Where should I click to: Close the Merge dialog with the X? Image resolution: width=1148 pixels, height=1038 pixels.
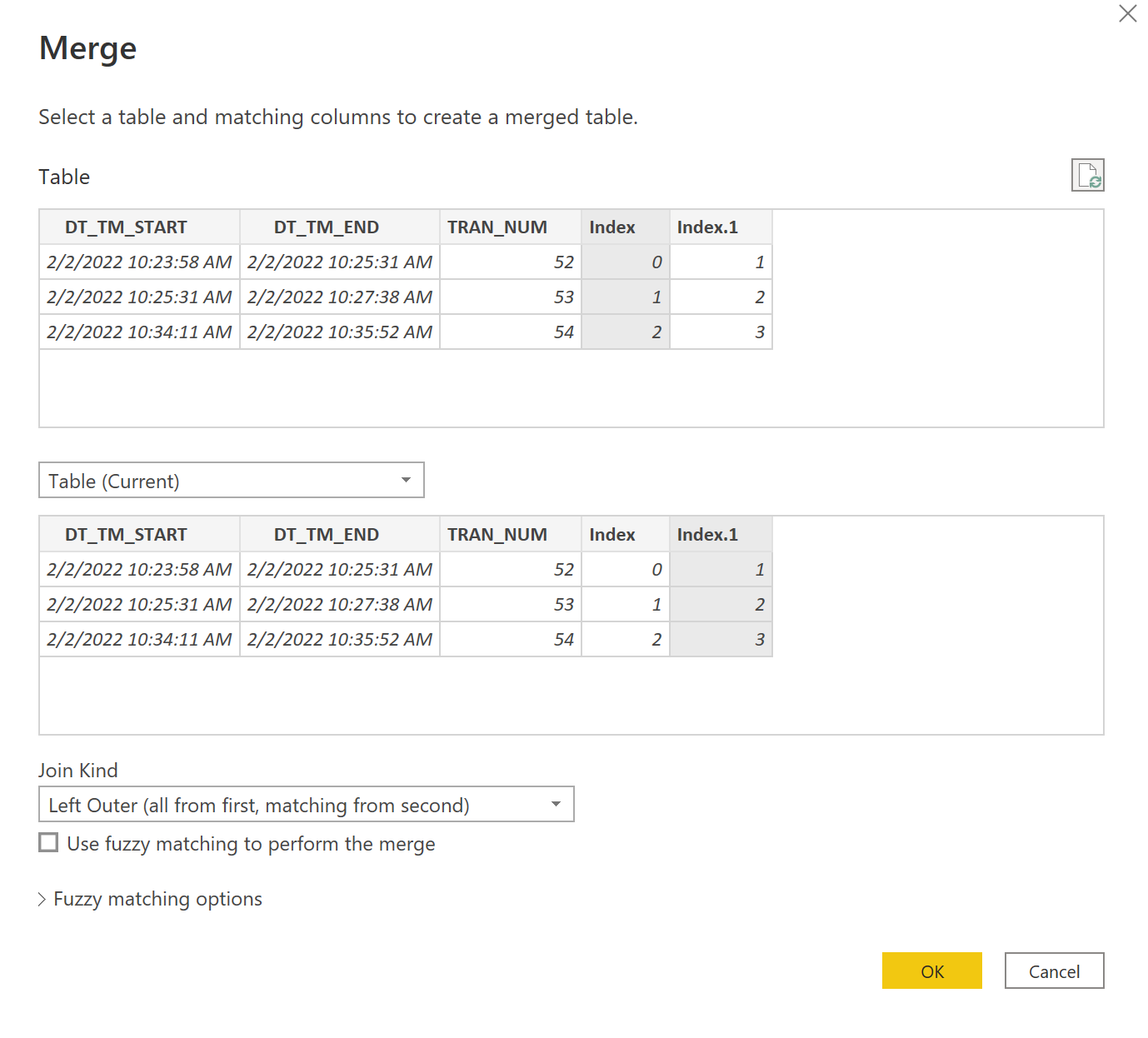1128,13
